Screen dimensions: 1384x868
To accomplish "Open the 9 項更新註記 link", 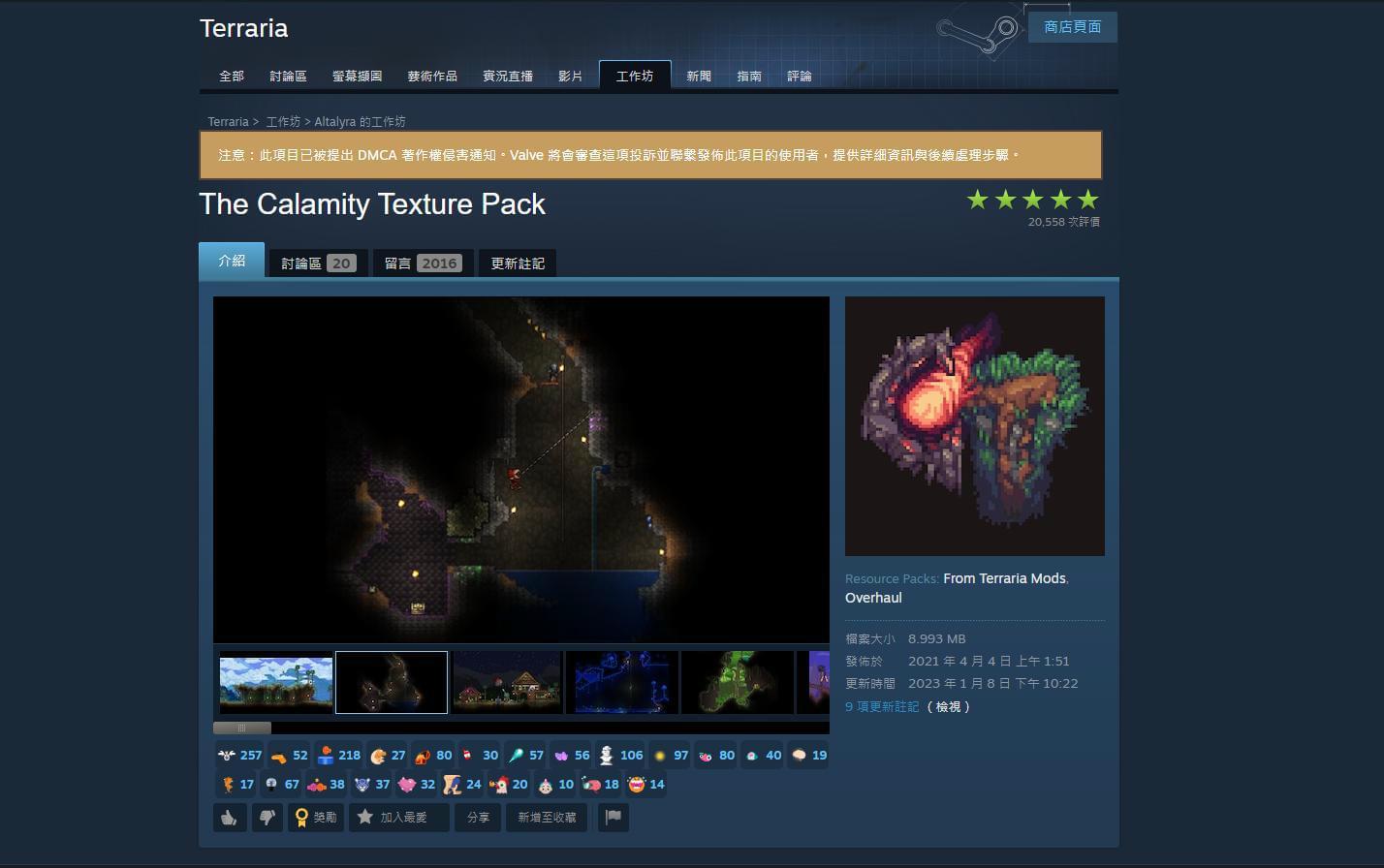I will tap(882, 707).
